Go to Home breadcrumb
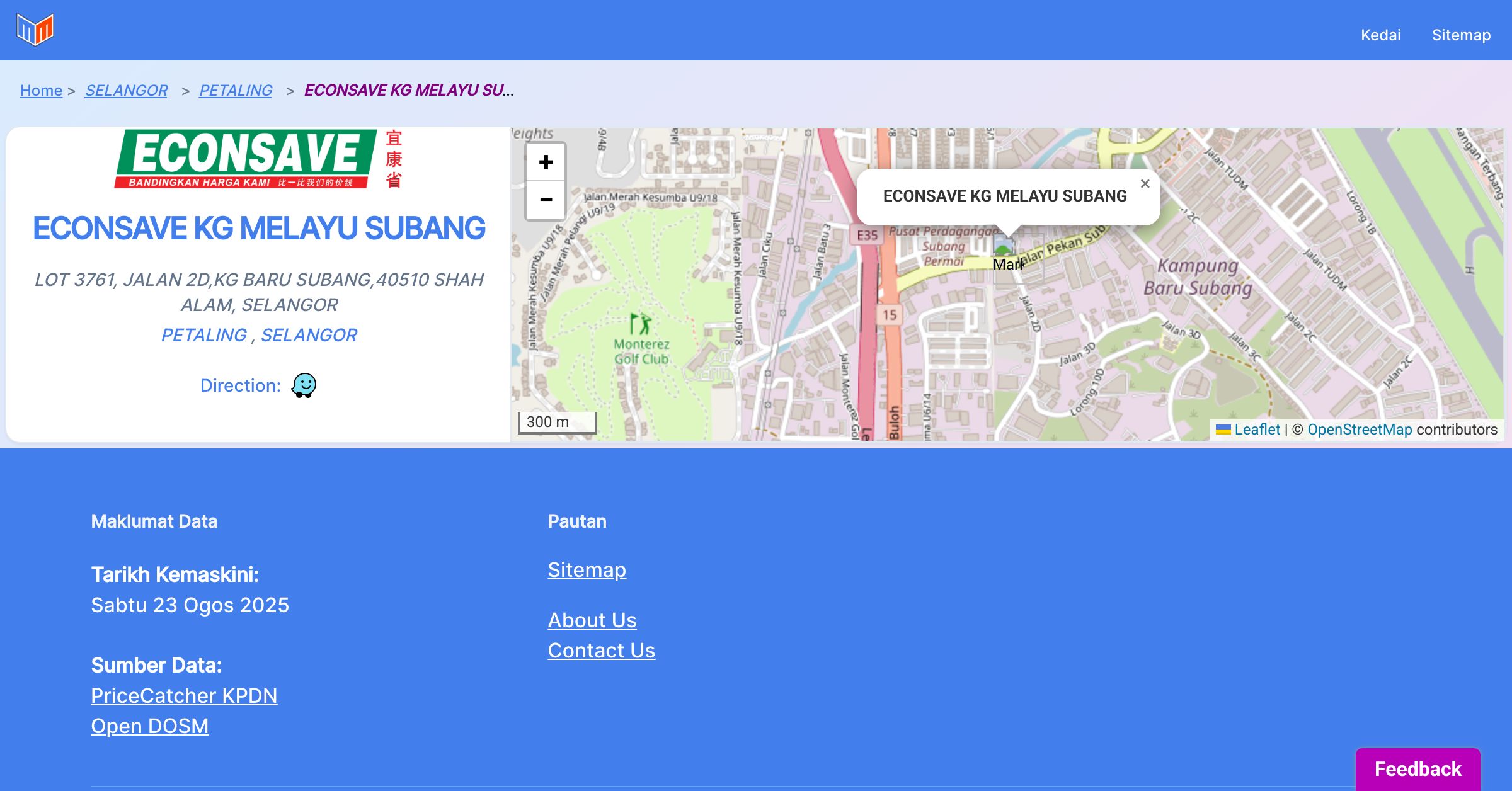The width and height of the screenshot is (1512, 791). pyautogui.click(x=41, y=91)
